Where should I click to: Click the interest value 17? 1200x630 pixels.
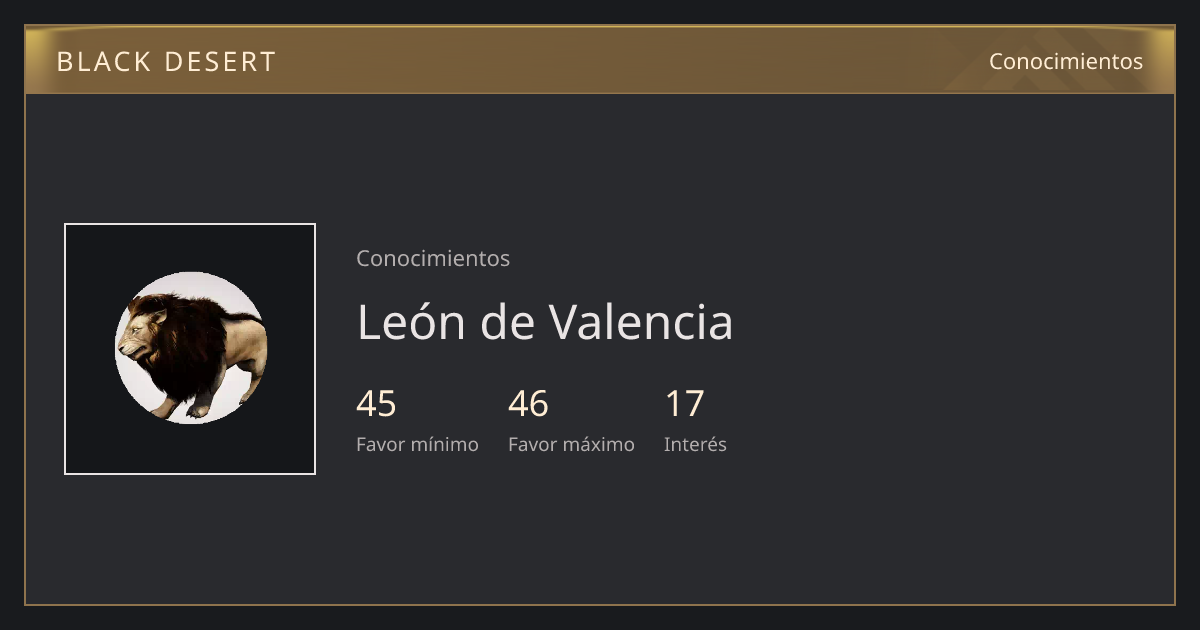685,404
